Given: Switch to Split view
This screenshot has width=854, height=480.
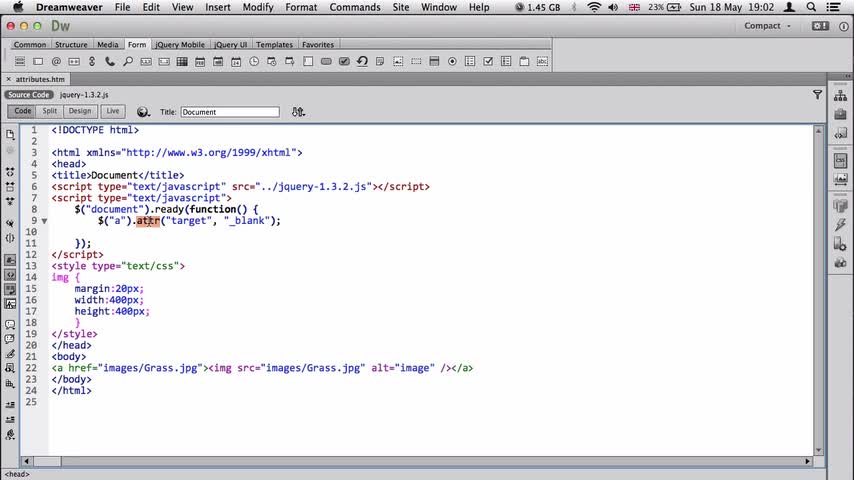Looking at the screenshot, I should point(50,111).
